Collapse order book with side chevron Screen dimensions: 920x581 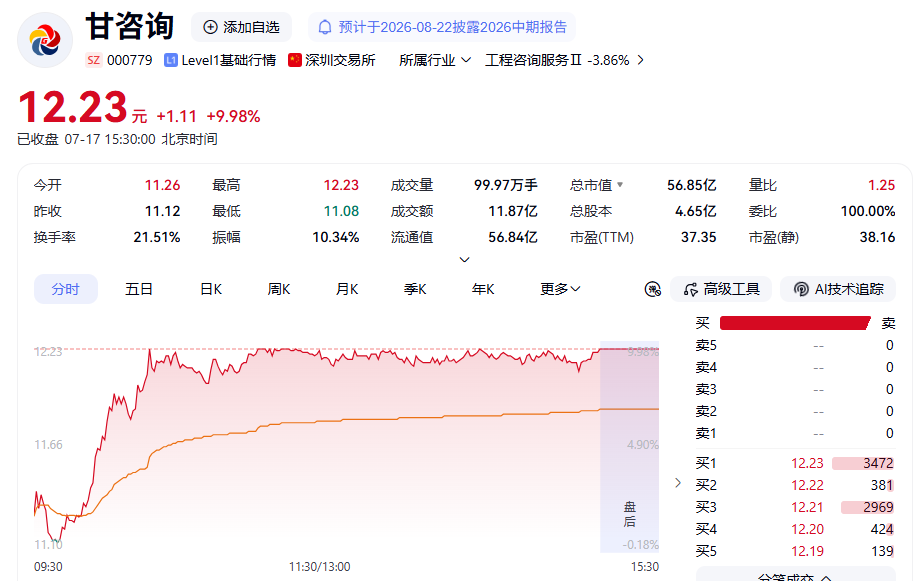point(678,483)
